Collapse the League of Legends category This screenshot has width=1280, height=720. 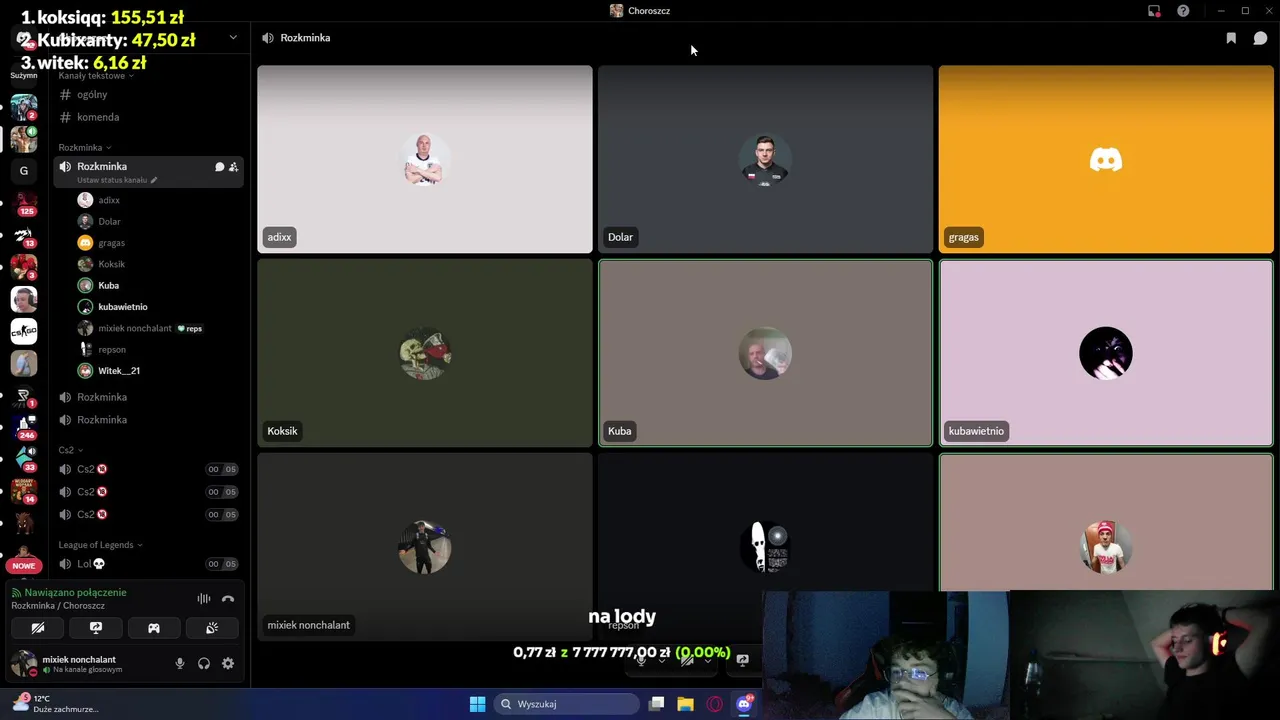click(100, 545)
